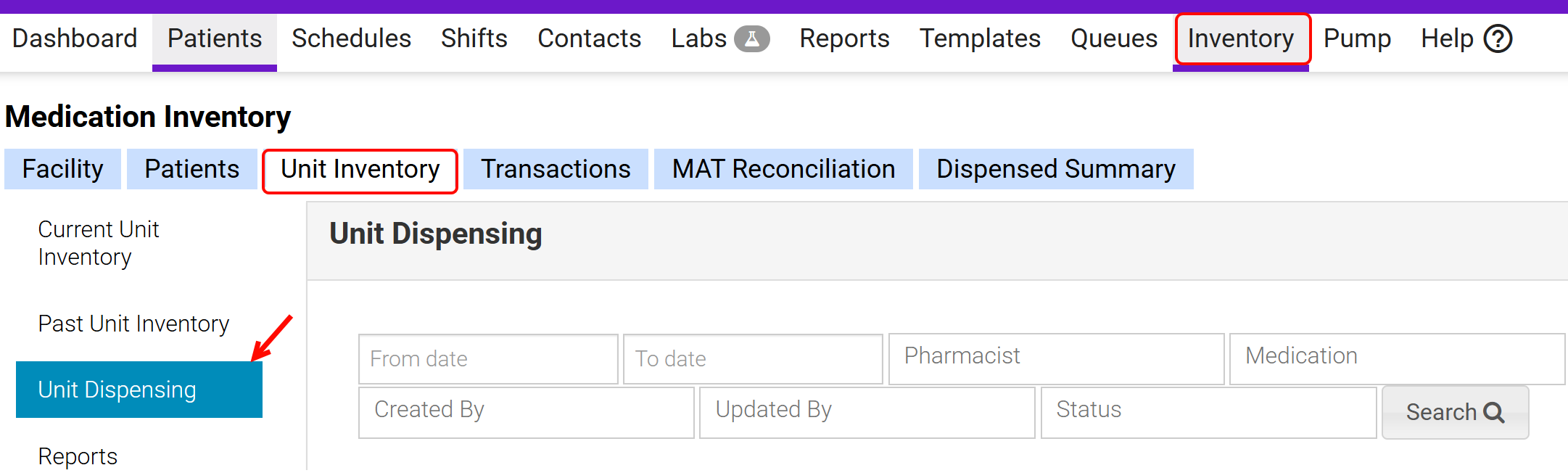Click the Help question mark icon

[1498, 38]
